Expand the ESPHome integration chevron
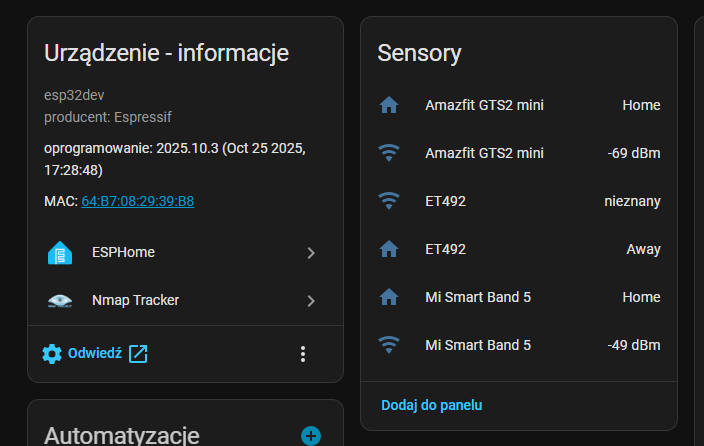This screenshot has width=704, height=446. (311, 253)
